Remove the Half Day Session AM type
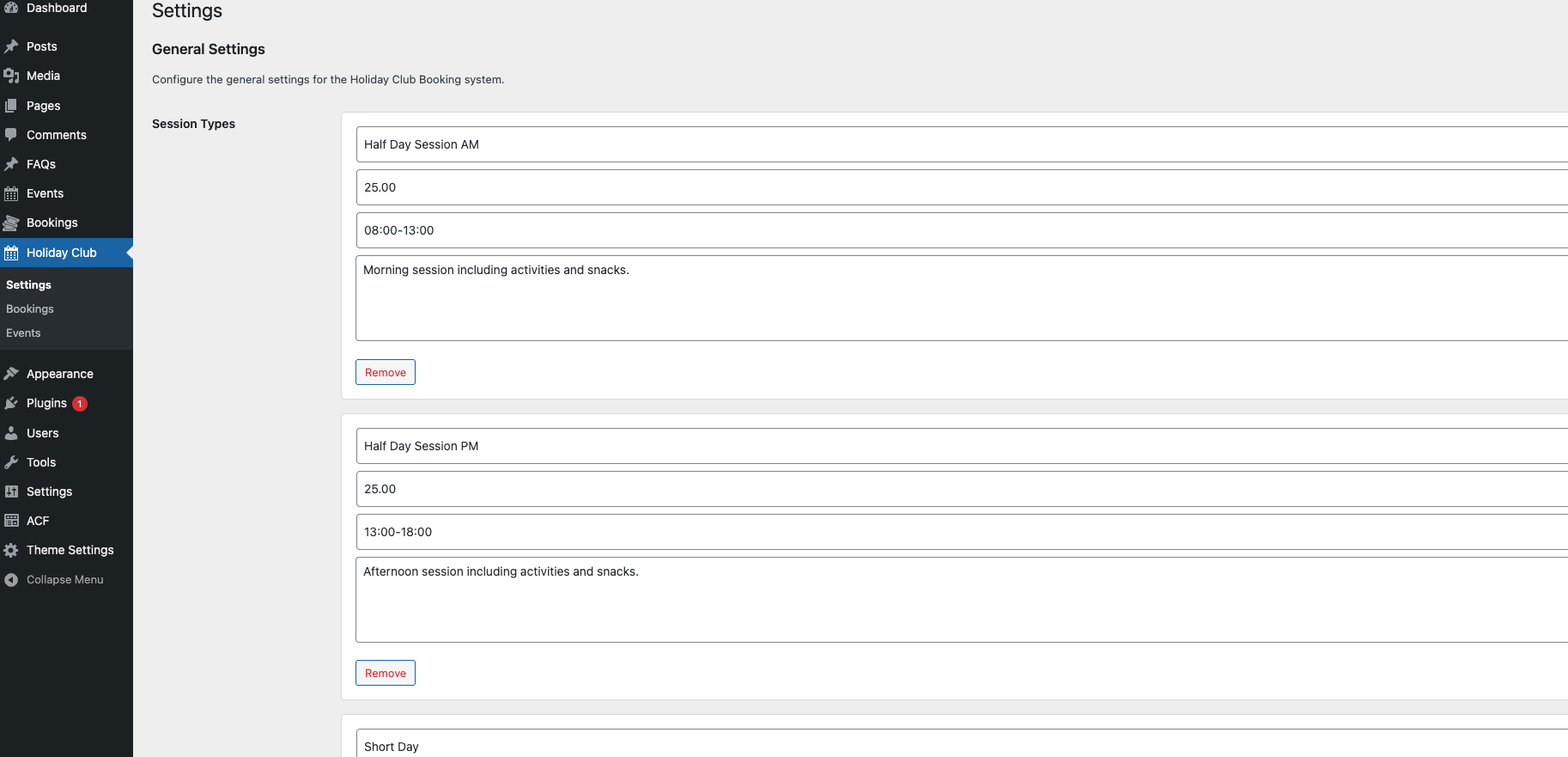 click(x=386, y=372)
